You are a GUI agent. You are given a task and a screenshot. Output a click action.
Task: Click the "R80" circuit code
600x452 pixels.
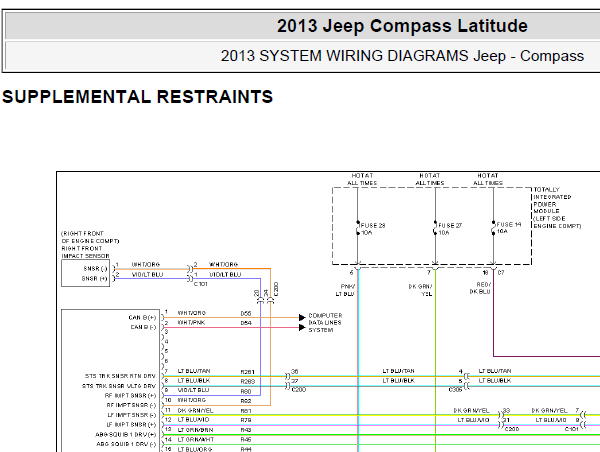(246, 391)
